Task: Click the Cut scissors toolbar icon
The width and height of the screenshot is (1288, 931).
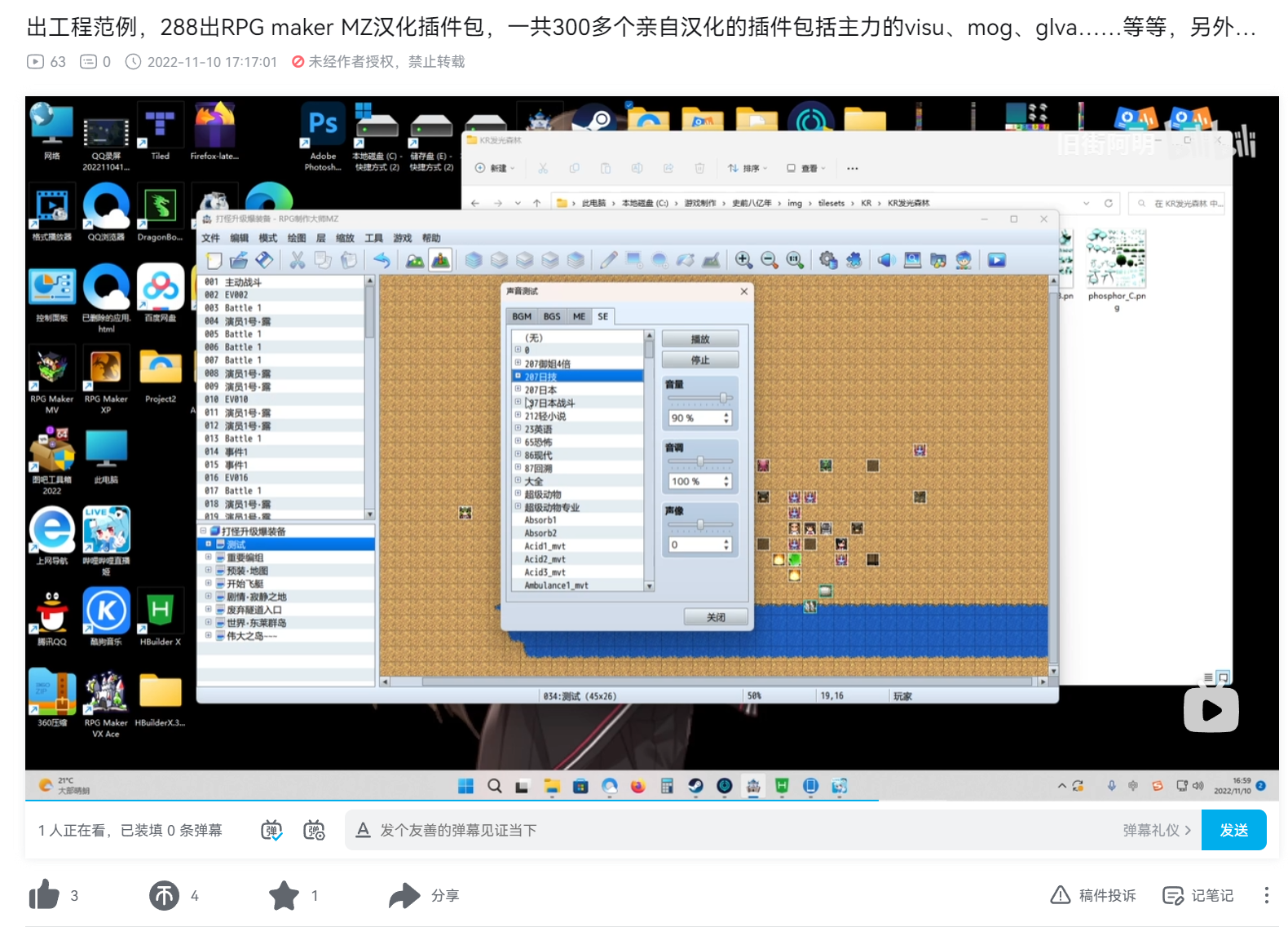Action: coord(298,260)
